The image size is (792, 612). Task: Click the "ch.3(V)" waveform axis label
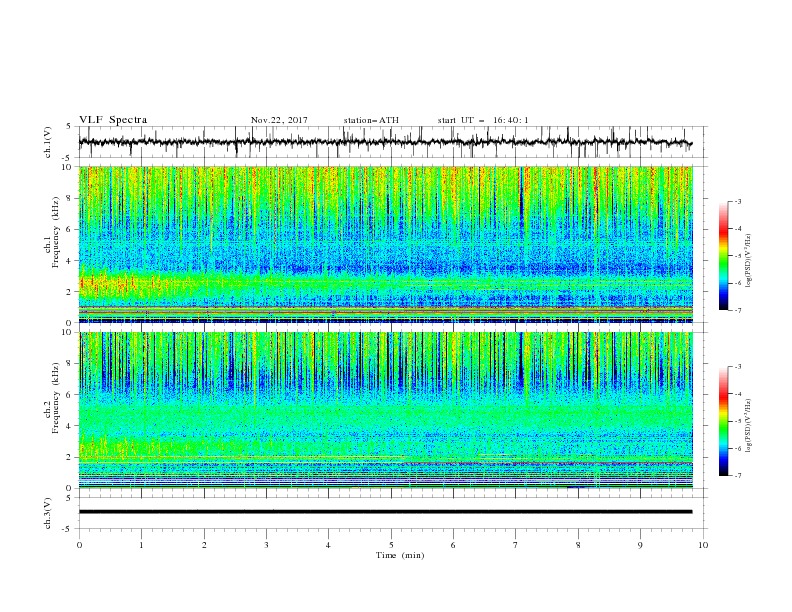(x=48, y=513)
